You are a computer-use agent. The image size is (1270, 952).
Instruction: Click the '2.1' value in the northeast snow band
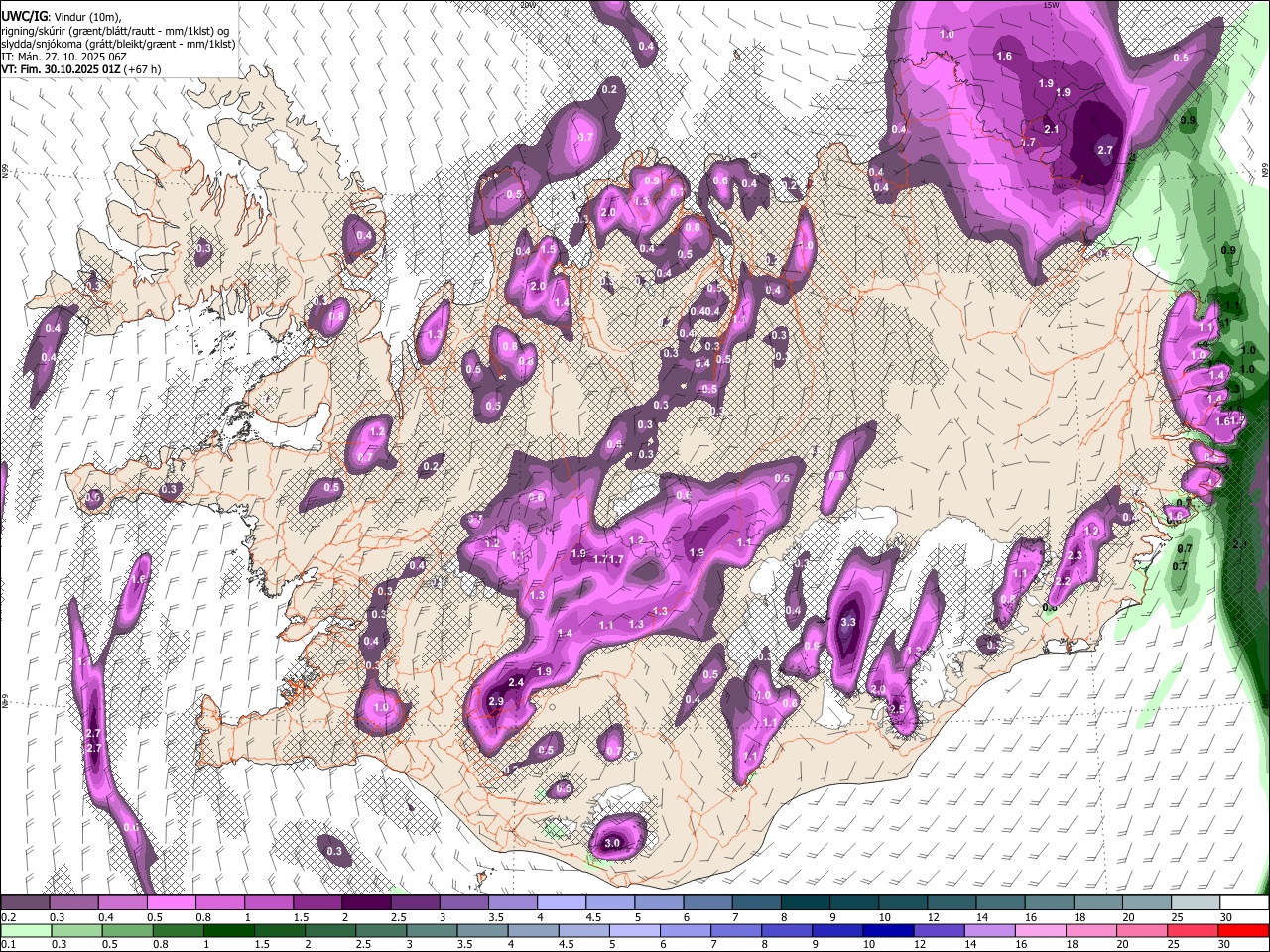1053,129
